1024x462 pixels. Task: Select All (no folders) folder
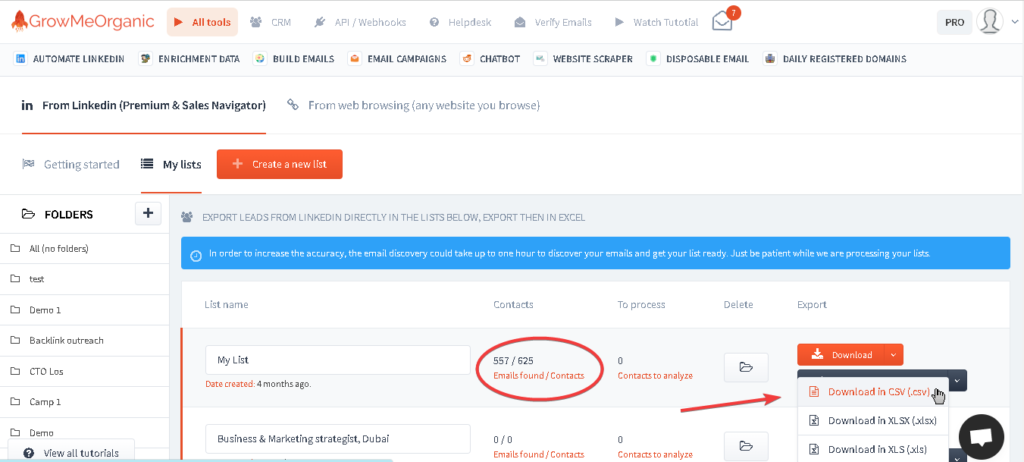[x=84, y=248]
